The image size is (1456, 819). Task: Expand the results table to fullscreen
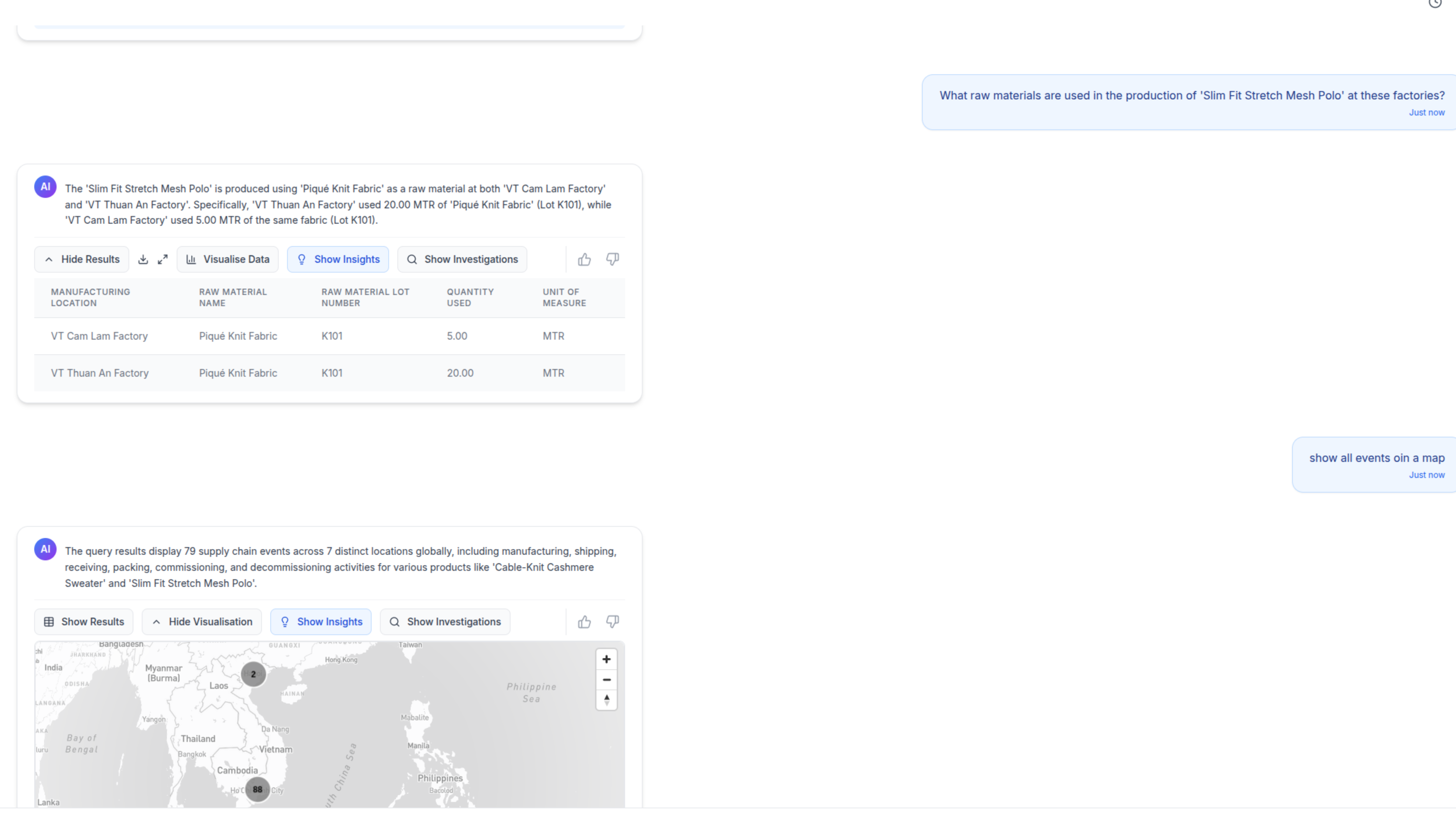[x=163, y=259]
